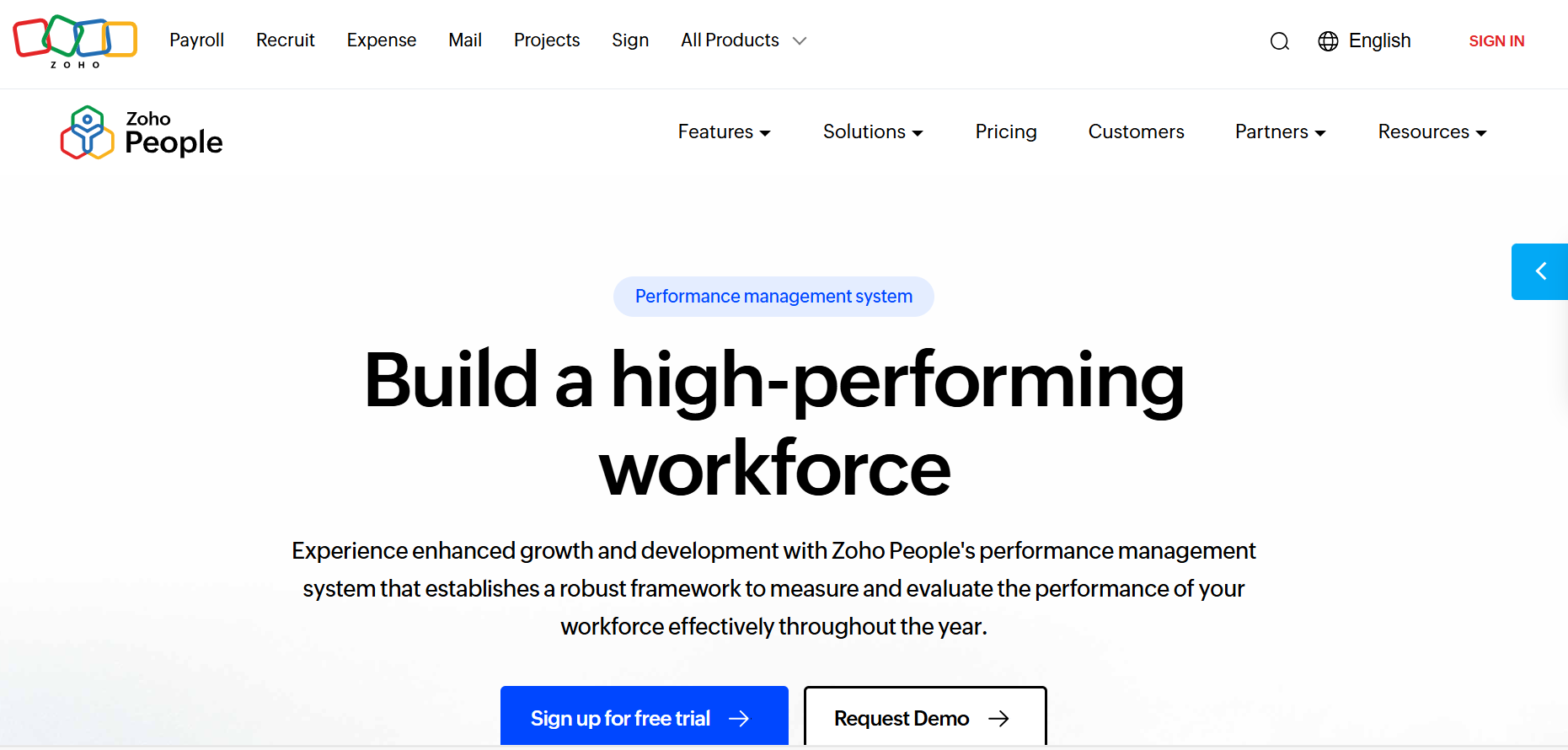Click Sign up for free trial button
The width and height of the screenshot is (1568, 750).
click(x=645, y=717)
